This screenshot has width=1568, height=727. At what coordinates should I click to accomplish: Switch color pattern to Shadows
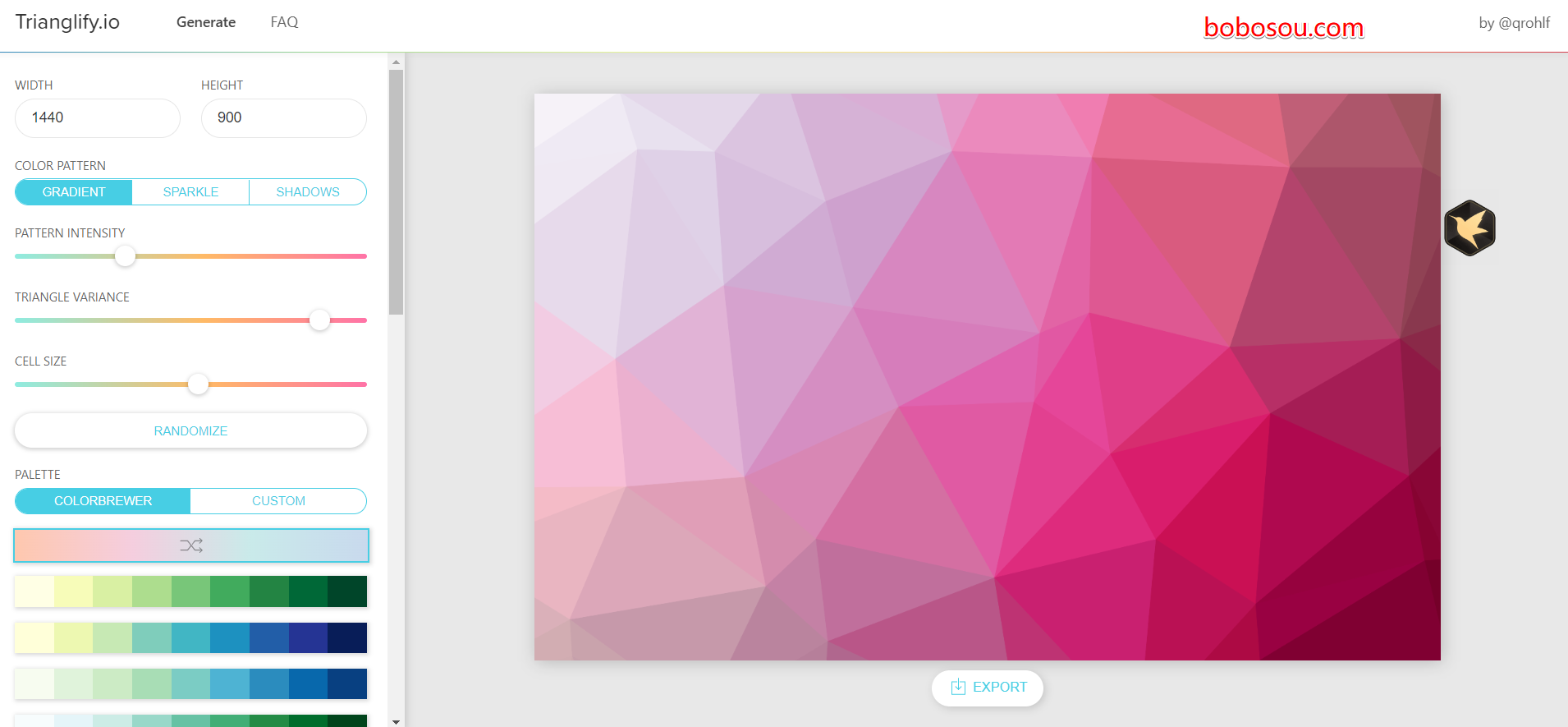(308, 192)
